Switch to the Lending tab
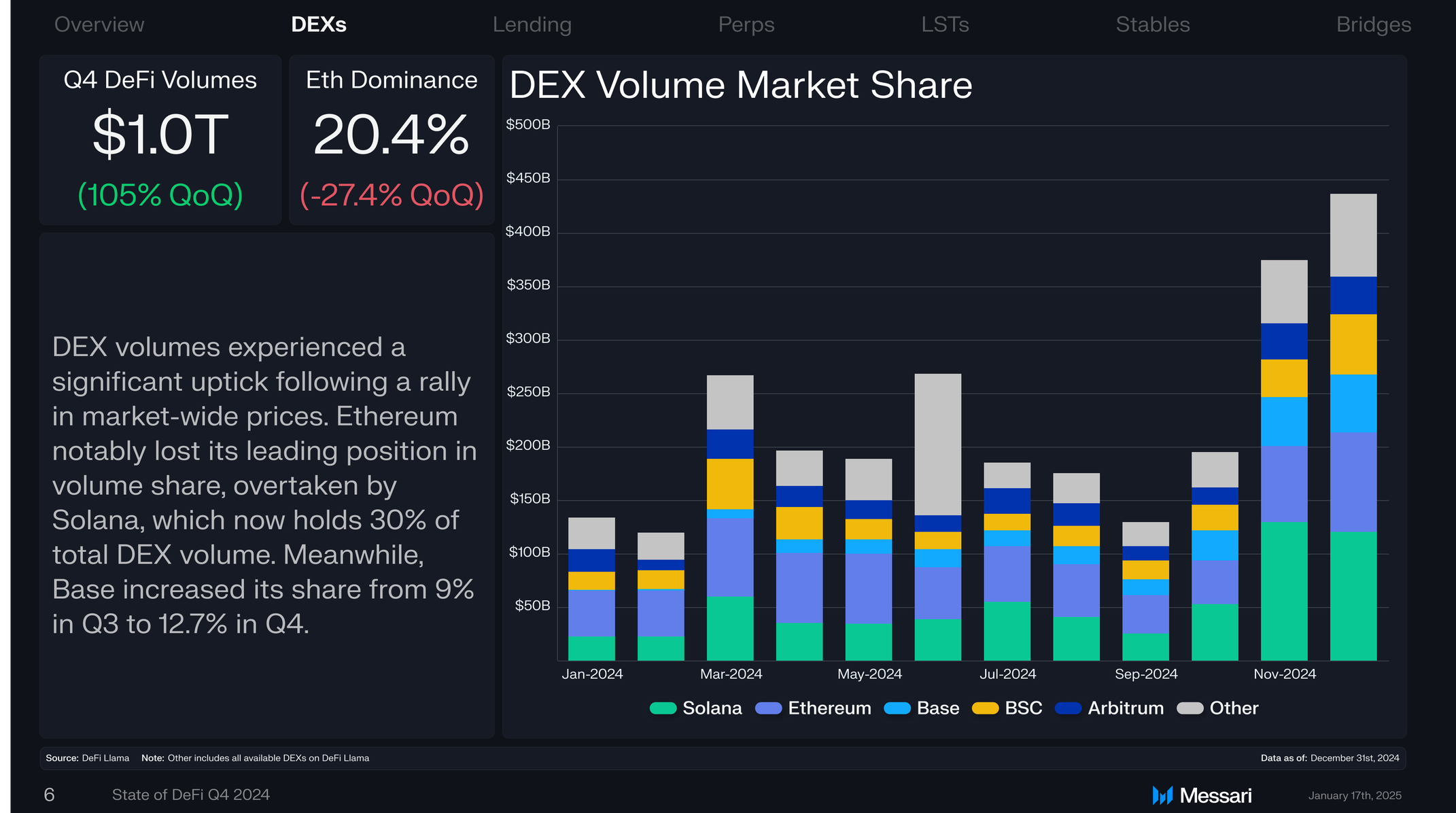The height and width of the screenshot is (813, 1456). click(x=532, y=24)
